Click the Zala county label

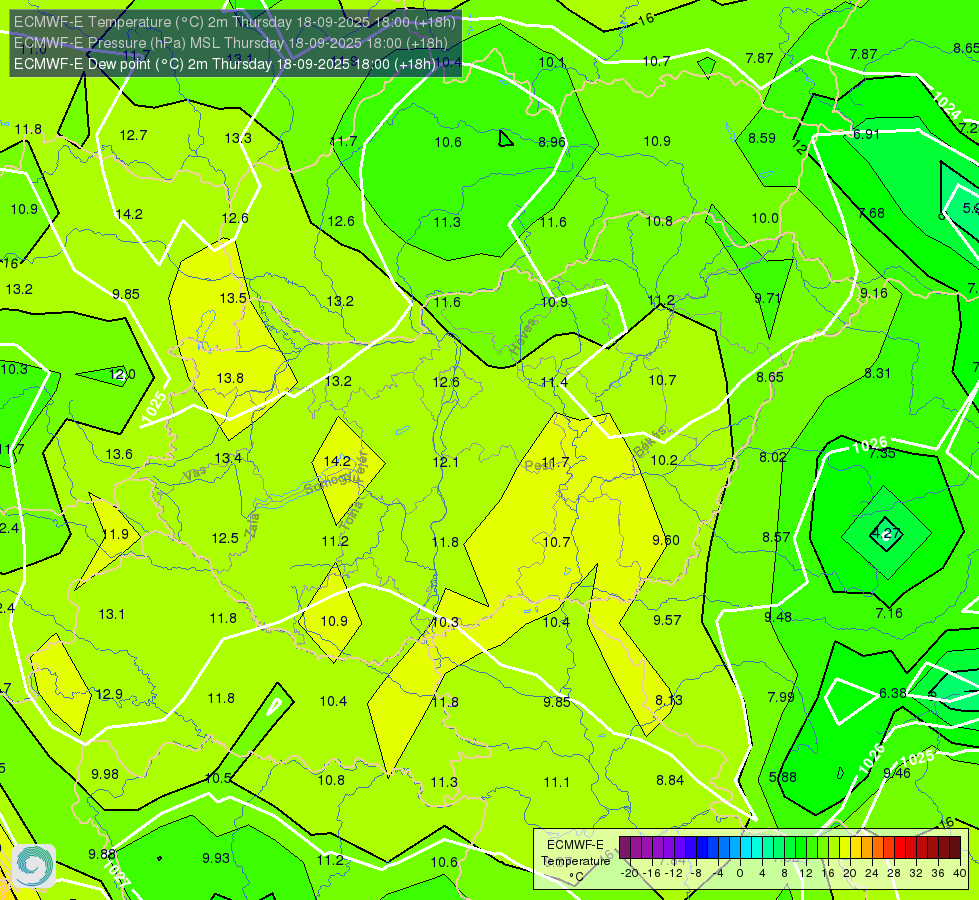[x=252, y=525]
